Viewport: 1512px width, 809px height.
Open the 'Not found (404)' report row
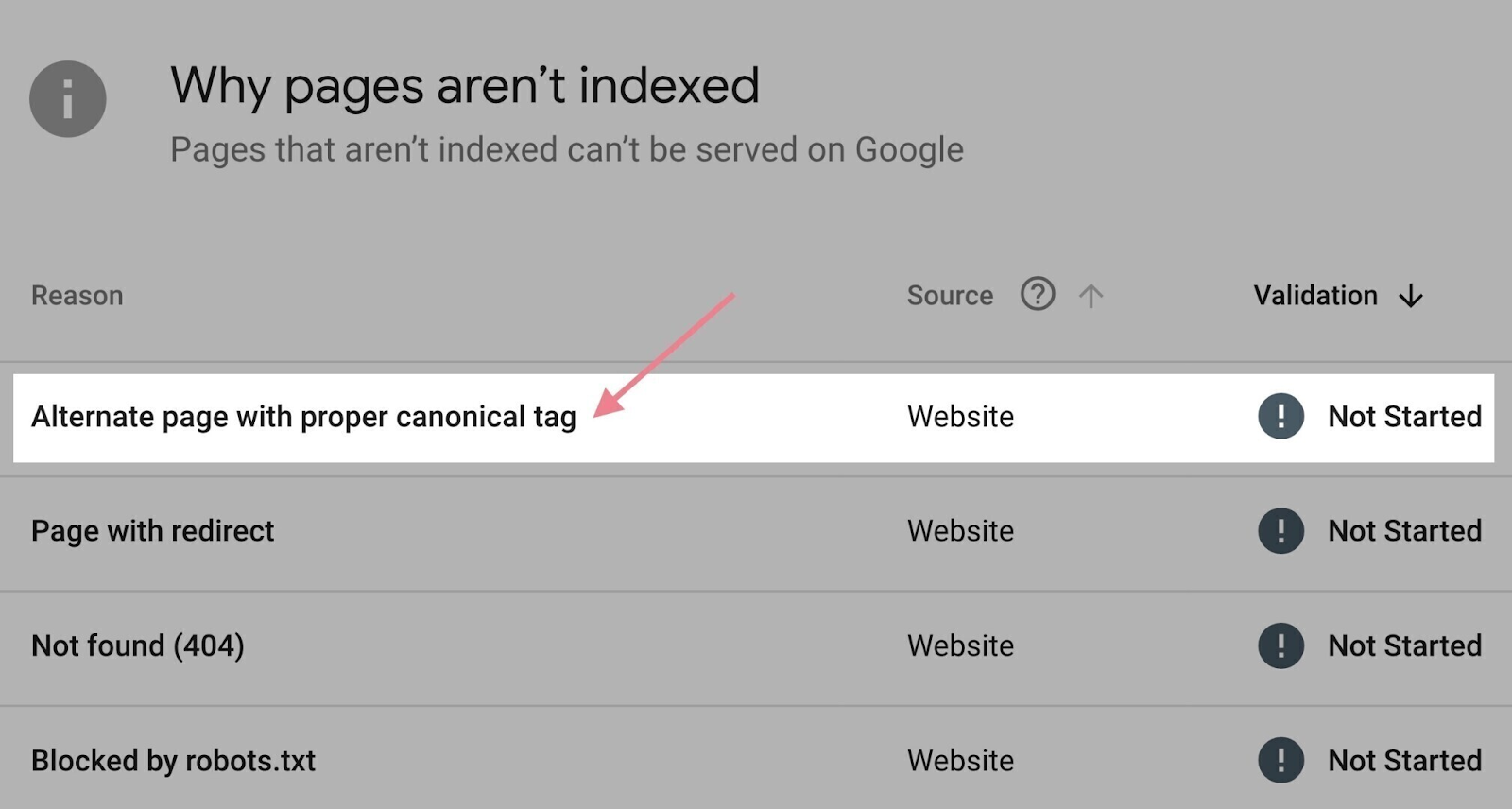[x=138, y=645]
